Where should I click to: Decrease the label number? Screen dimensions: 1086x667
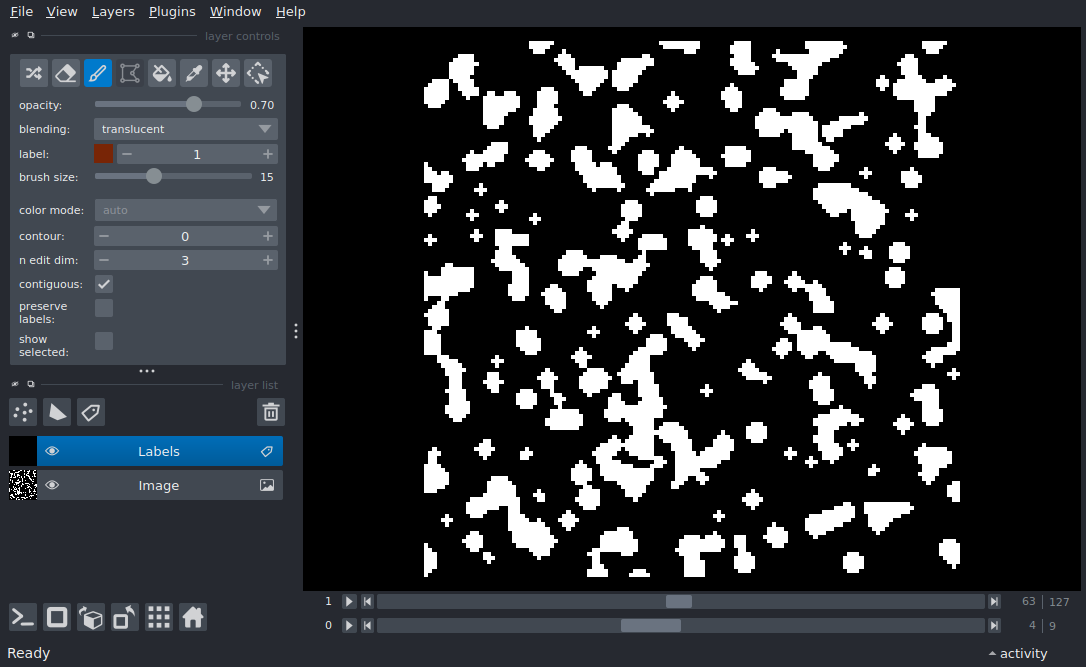pyautogui.click(x=127, y=154)
